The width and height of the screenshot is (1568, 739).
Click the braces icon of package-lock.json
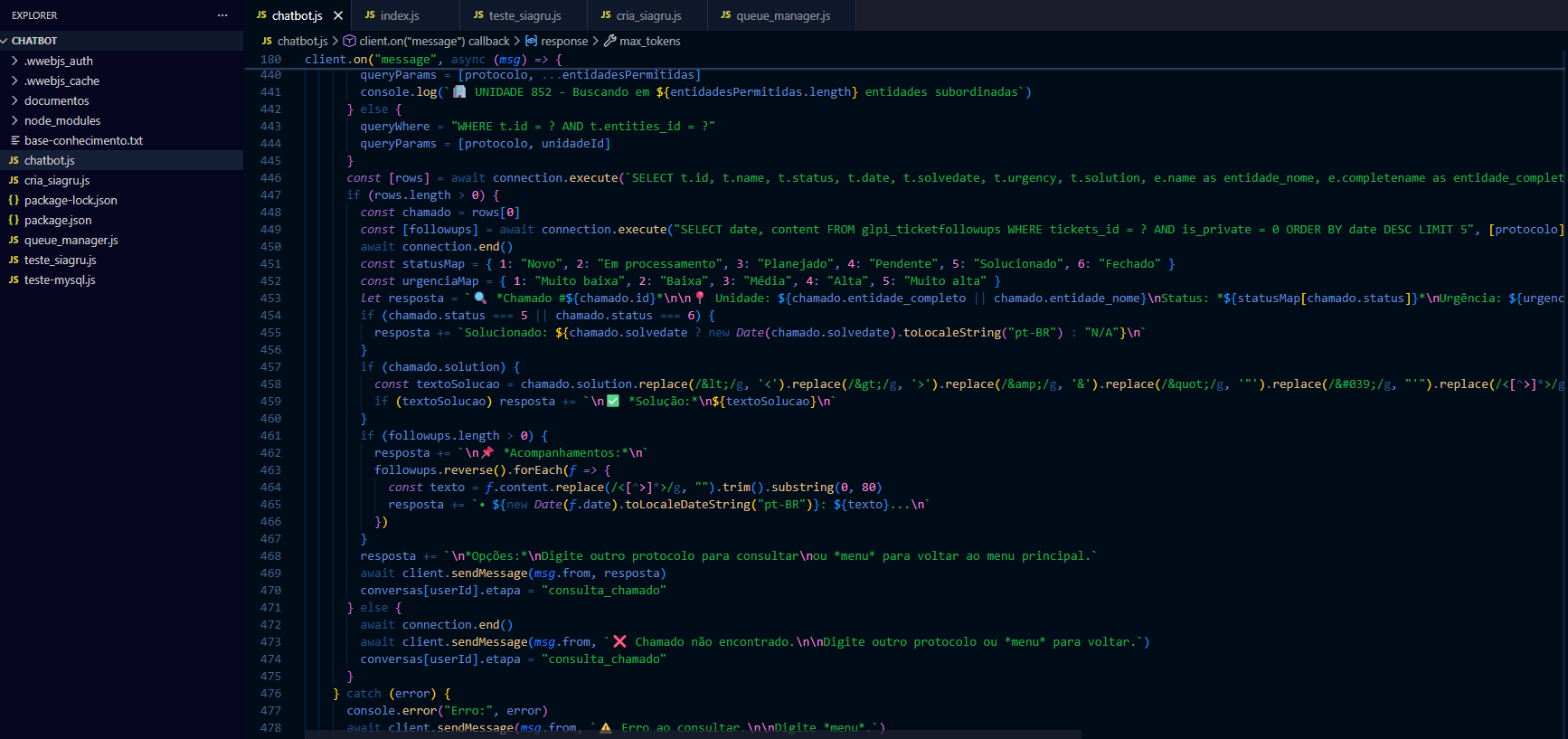[x=14, y=200]
